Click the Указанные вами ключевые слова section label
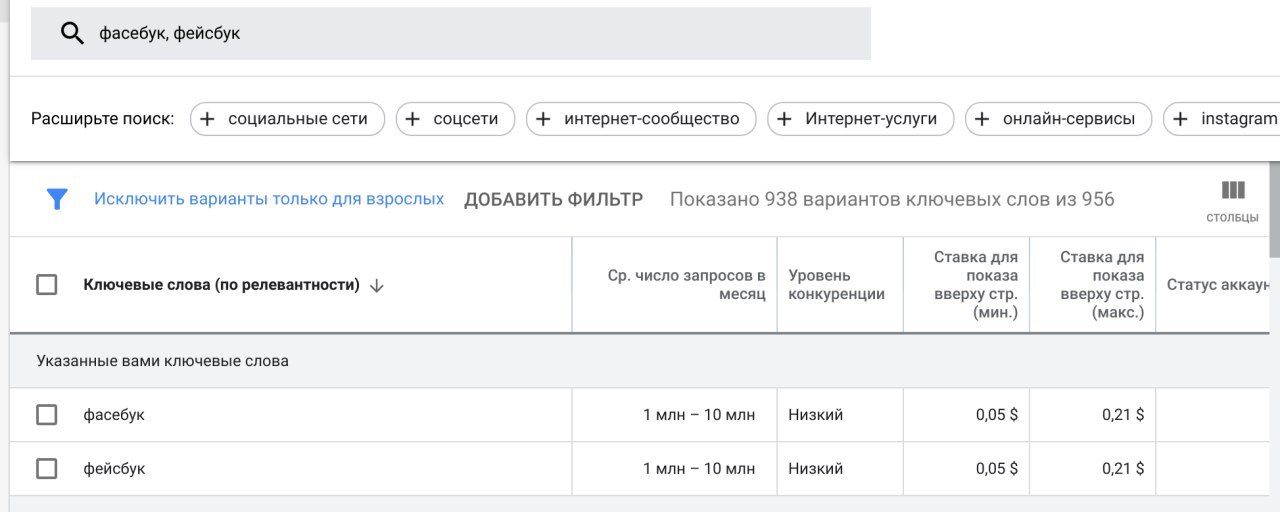 tap(163, 360)
